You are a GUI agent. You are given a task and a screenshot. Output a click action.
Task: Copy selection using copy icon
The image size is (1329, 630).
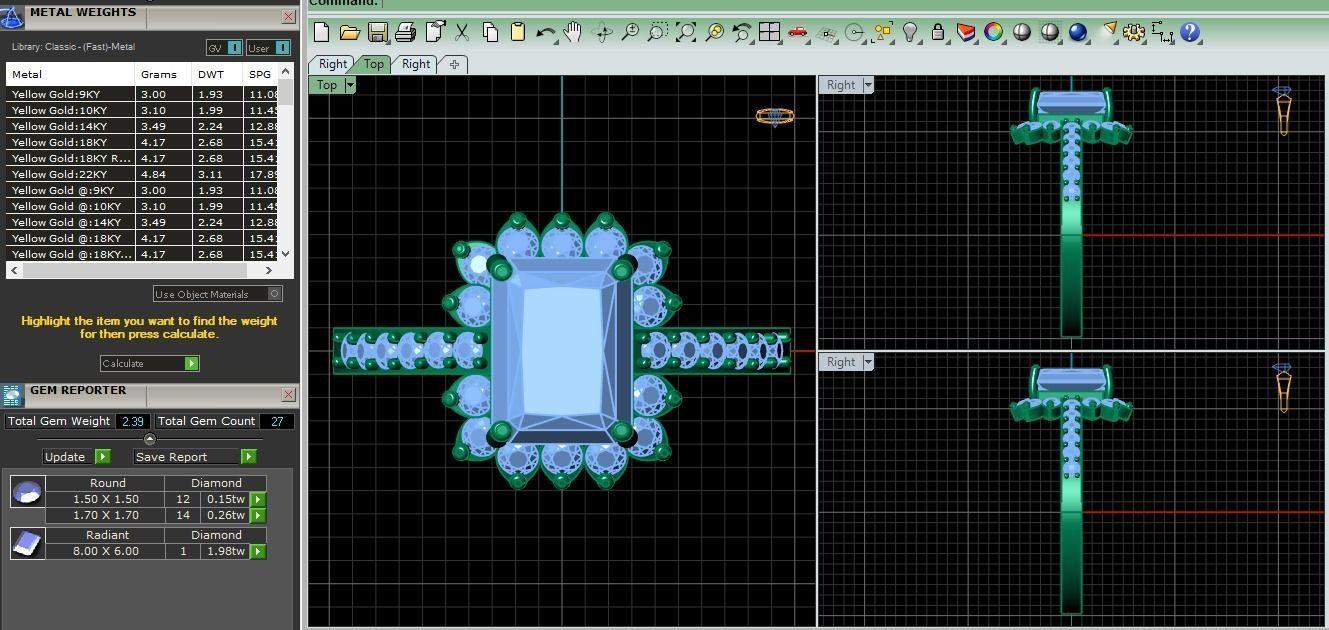point(490,32)
